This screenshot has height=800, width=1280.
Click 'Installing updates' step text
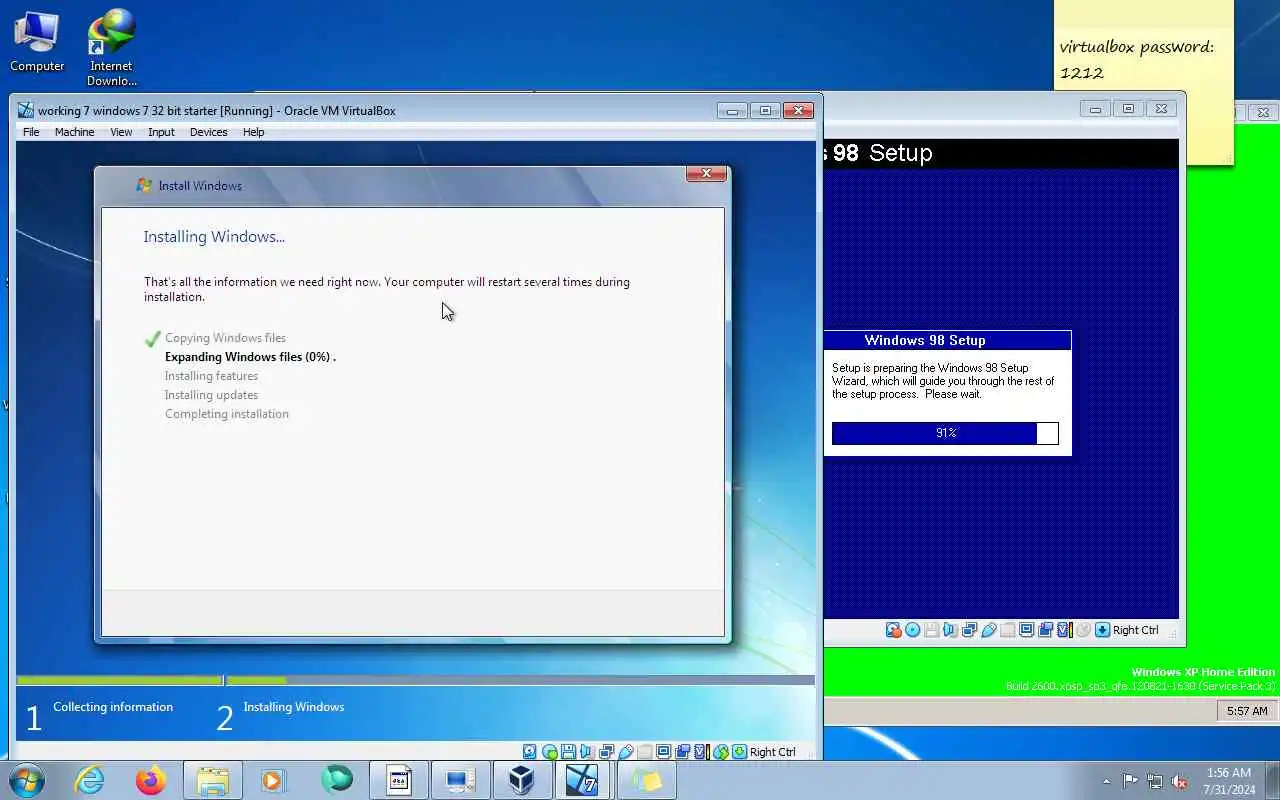(x=211, y=395)
